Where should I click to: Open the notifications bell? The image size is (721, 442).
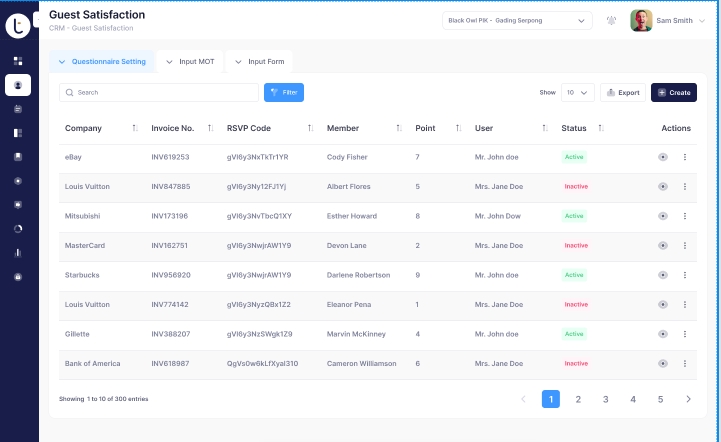pyautogui.click(x=611, y=20)
